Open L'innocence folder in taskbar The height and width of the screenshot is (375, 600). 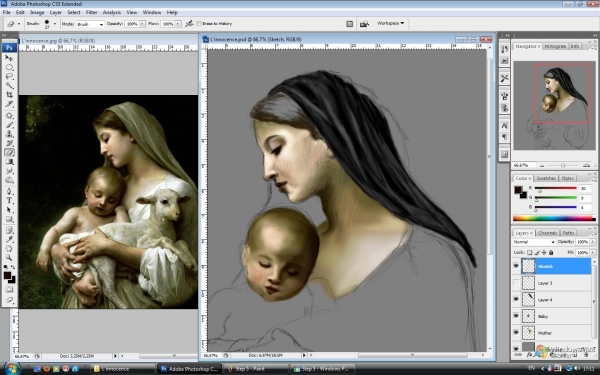pos(122,369)
